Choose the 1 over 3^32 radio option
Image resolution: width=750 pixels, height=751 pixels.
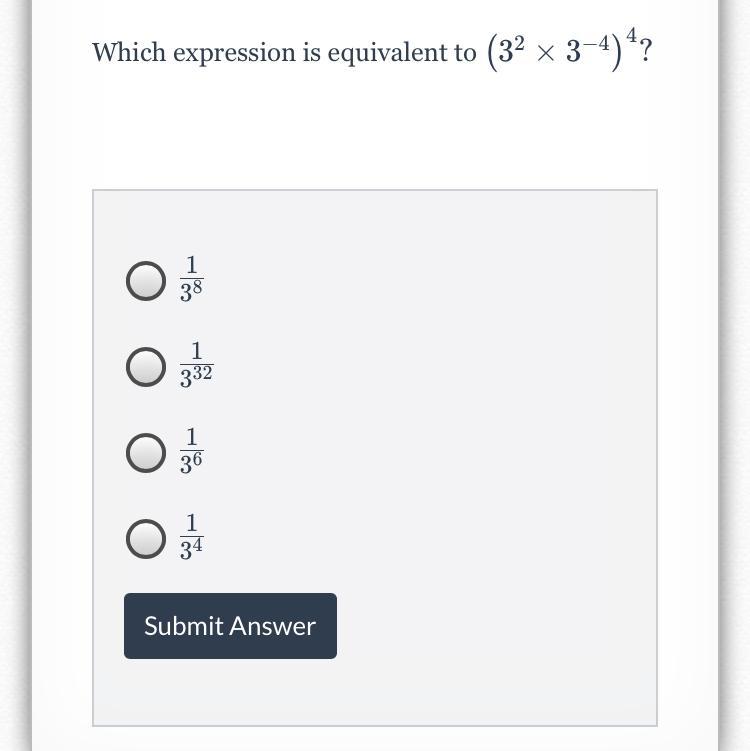[146, 367]
